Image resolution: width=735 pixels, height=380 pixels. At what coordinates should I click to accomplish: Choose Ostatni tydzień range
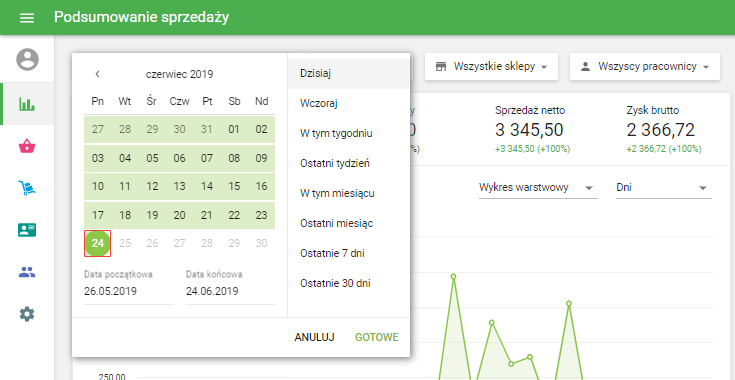[349, 164]
